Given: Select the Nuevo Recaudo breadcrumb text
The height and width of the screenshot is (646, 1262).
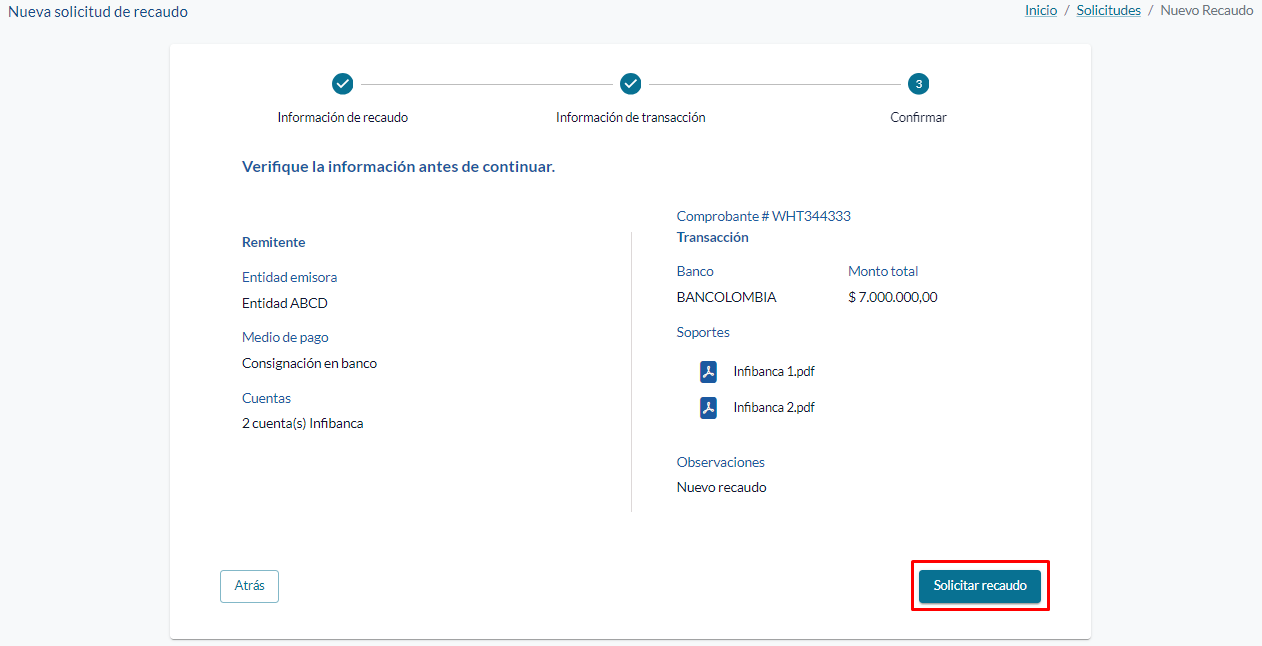Looking at the screenshot, I should (x=1207, y=10).
